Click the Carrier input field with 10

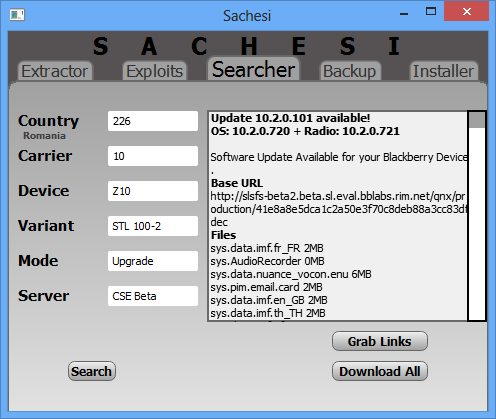153,156
